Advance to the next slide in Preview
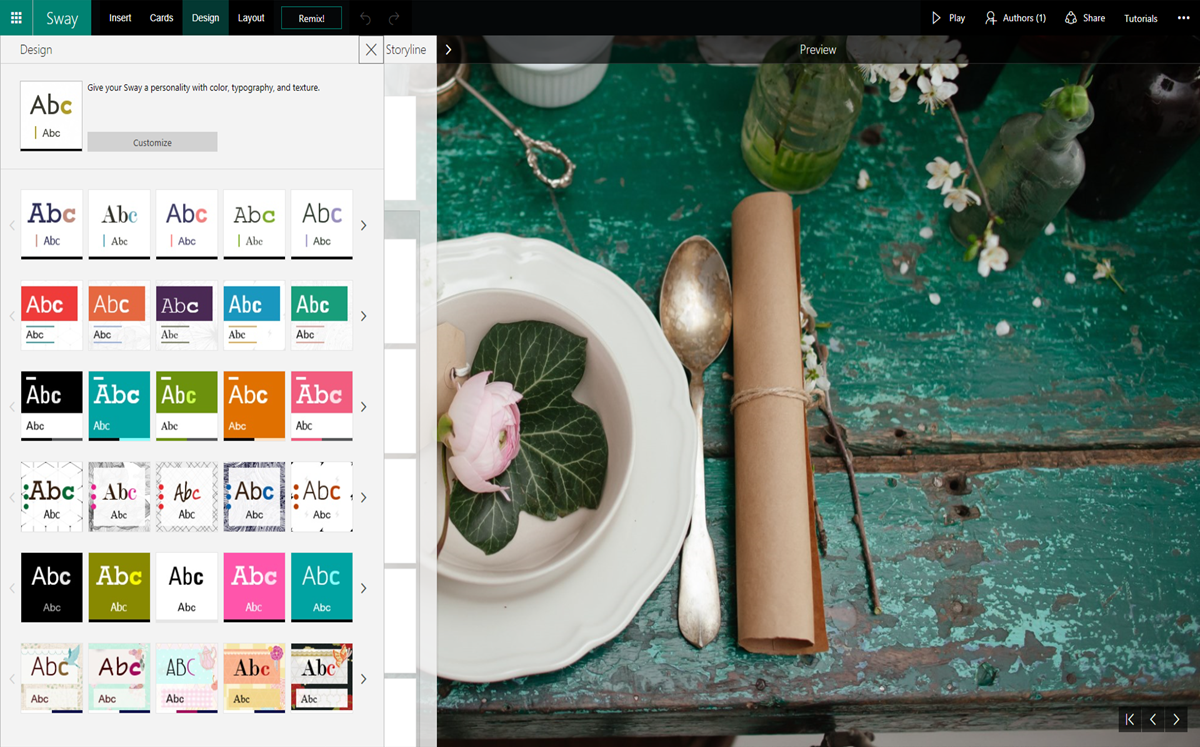1200x747 pixels. [x=1175, y=719]
